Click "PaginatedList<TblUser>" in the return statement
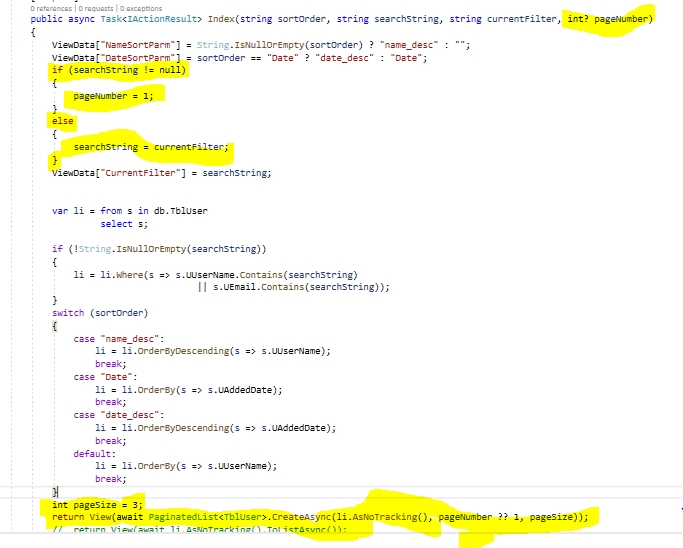Image resolution: width=683 pixels, height=548 pixels. [207, 517]
